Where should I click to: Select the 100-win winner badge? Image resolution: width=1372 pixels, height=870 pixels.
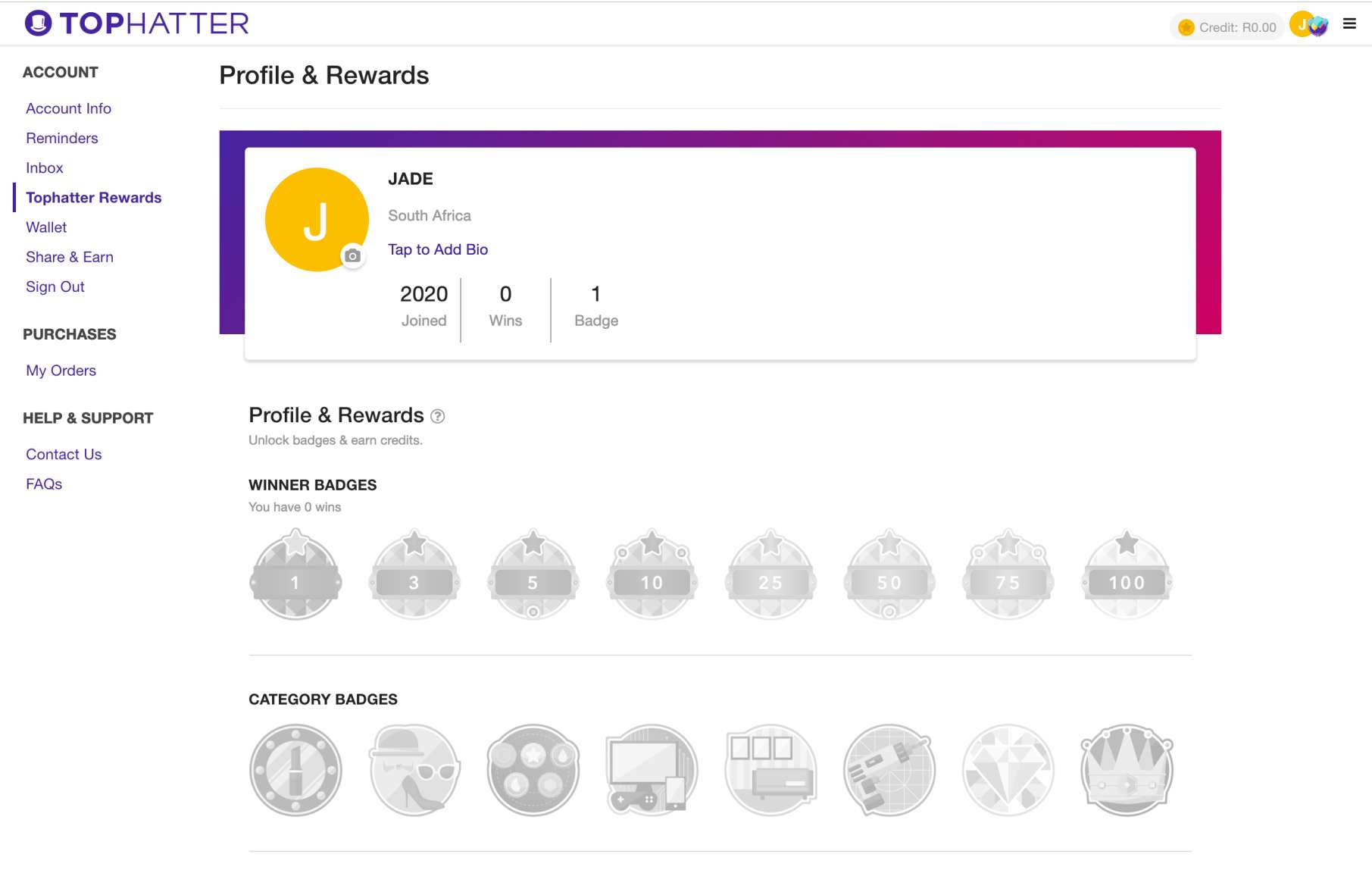point(1127,575)
